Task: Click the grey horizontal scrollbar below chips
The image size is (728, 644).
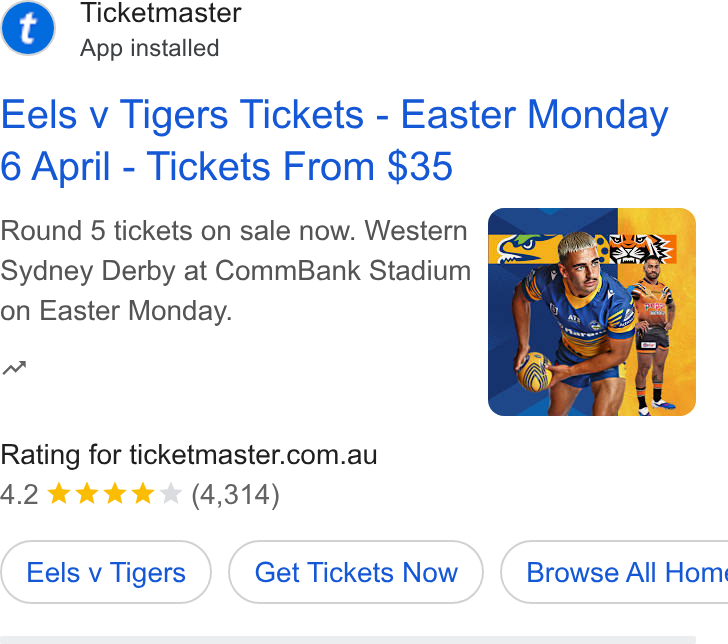Action: 348,640
